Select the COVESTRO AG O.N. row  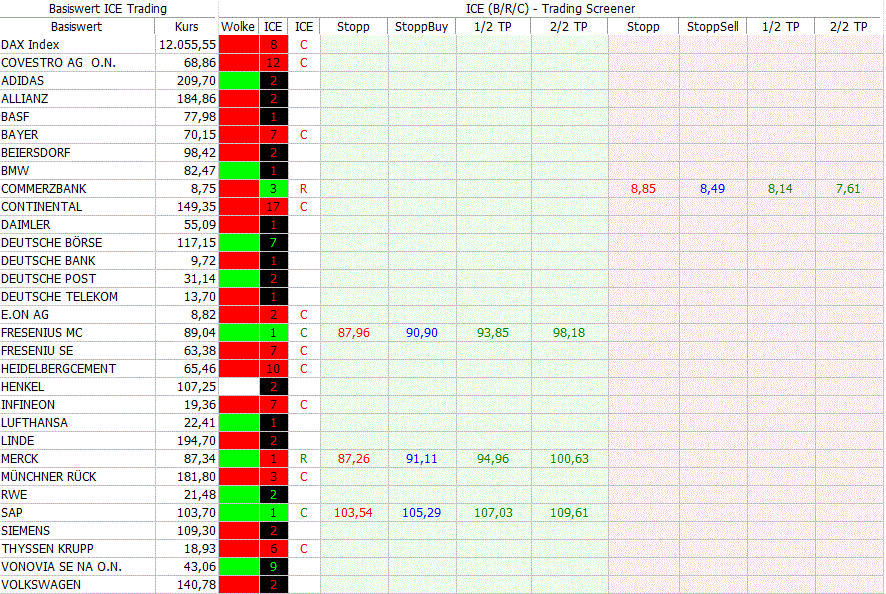[59, 63]
